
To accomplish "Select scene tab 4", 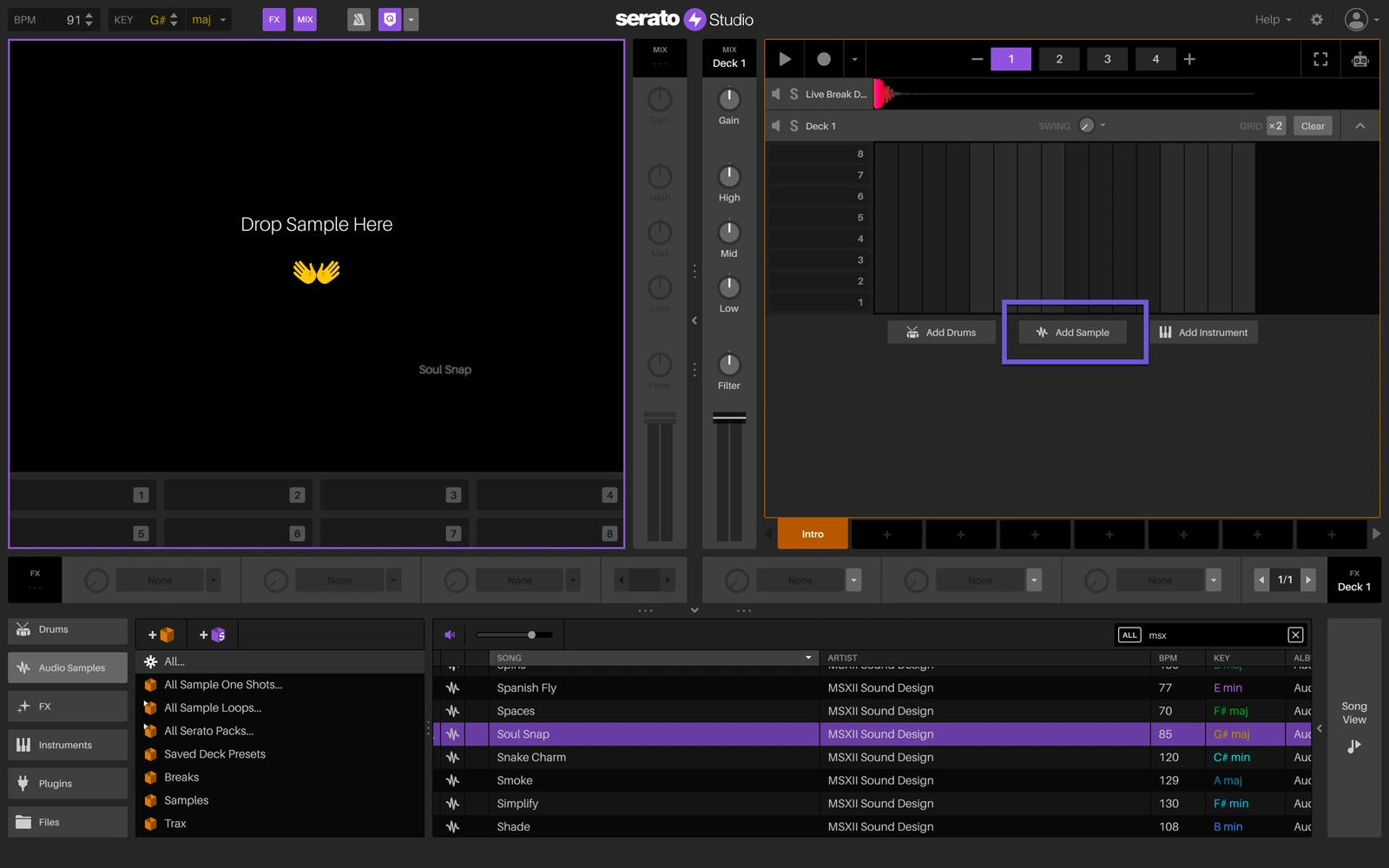I will (1155, 59).
